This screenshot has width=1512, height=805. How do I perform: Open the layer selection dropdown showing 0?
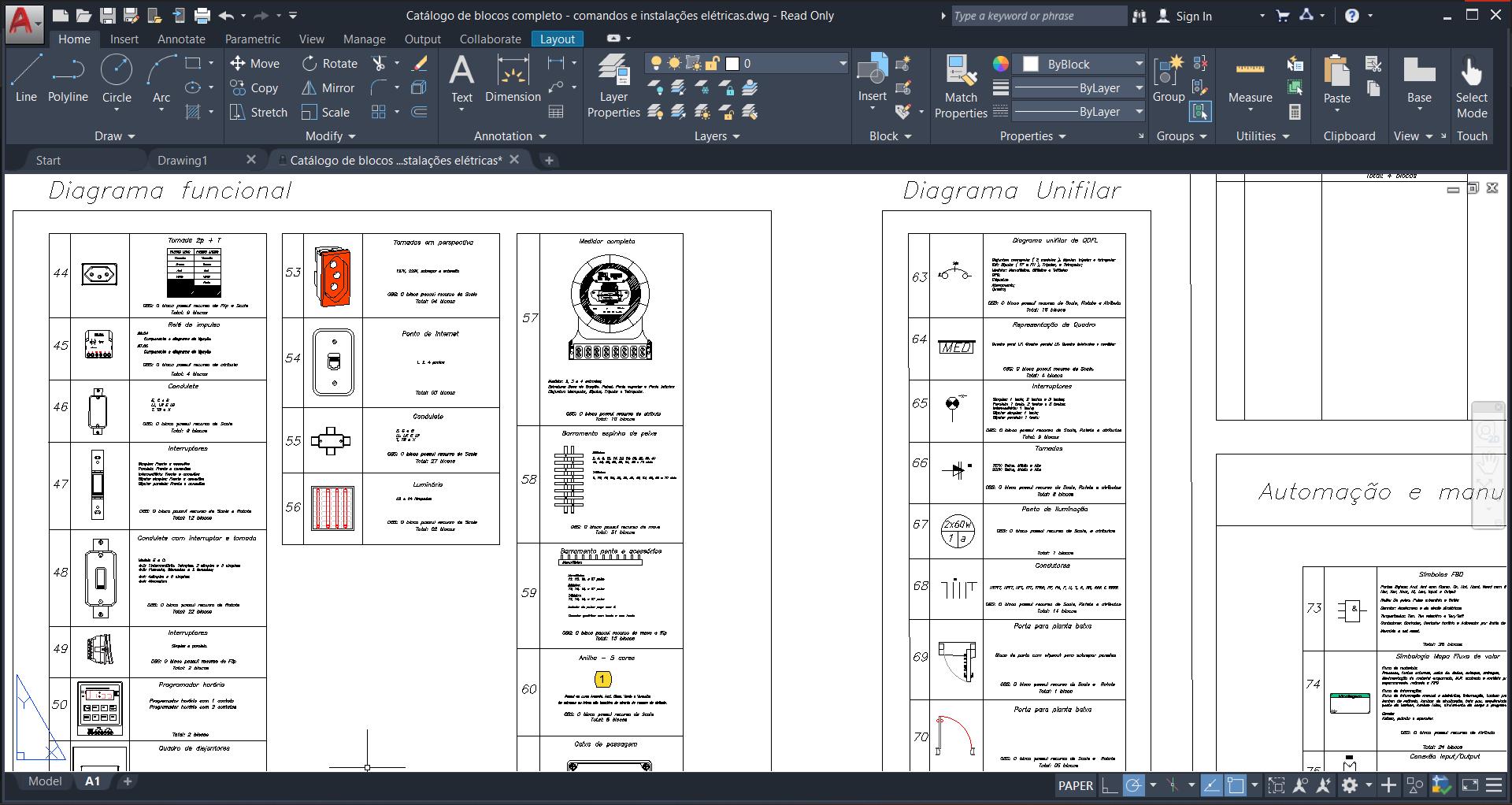point(842,63)
